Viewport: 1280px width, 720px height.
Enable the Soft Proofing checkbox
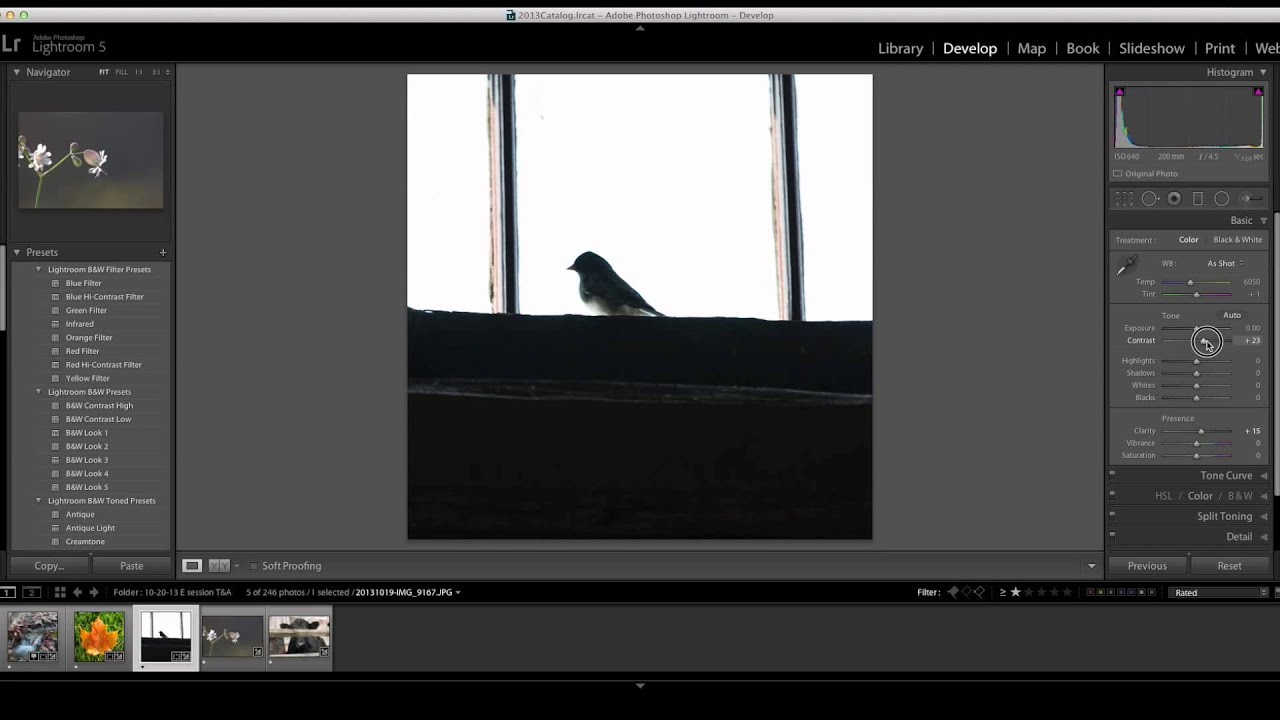(253, 566)
